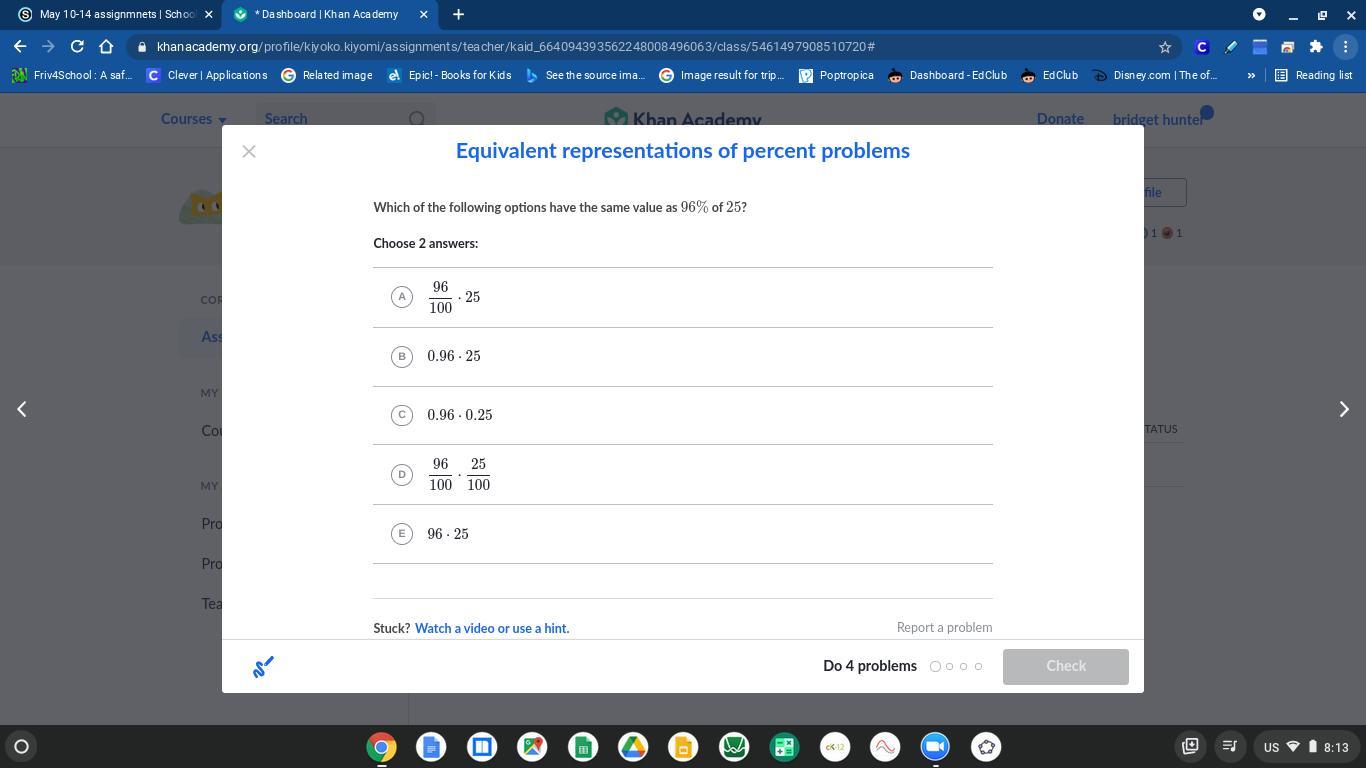Reload the page in browser toolbar
Screen dimensions: 1366x768
(77, 47)
